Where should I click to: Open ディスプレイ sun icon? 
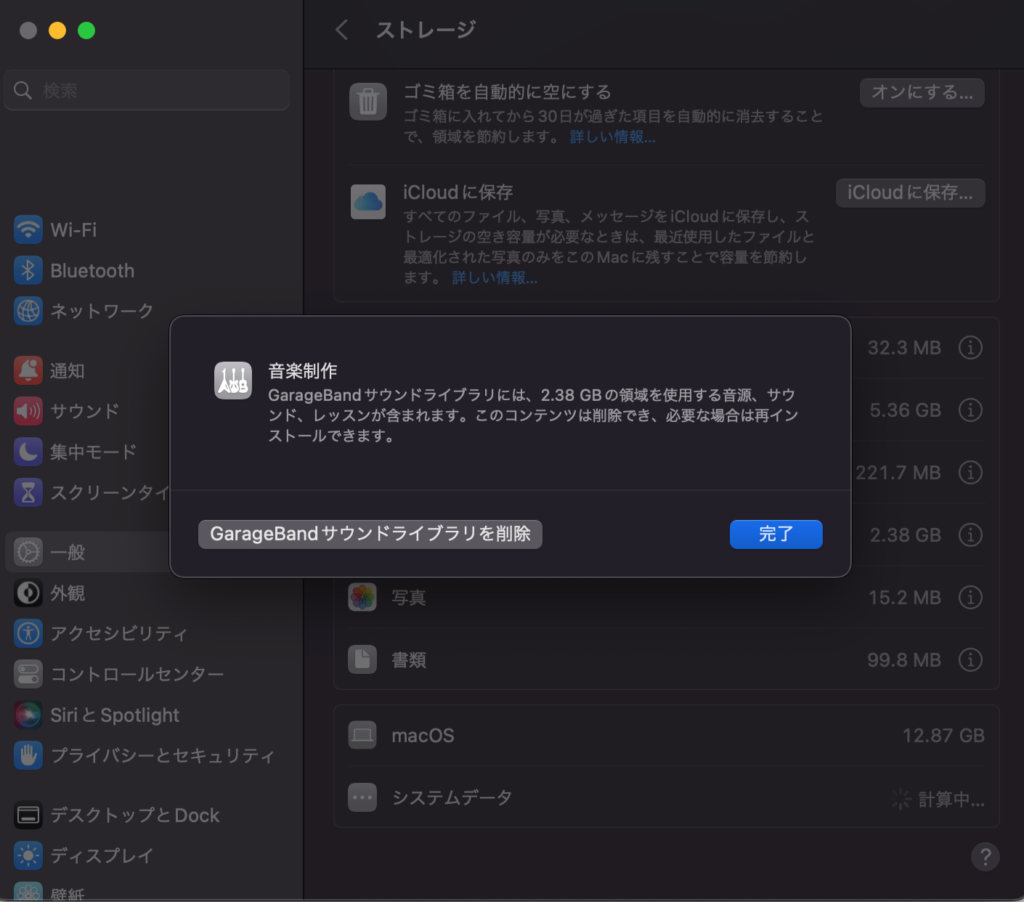(x=28, y=856)
